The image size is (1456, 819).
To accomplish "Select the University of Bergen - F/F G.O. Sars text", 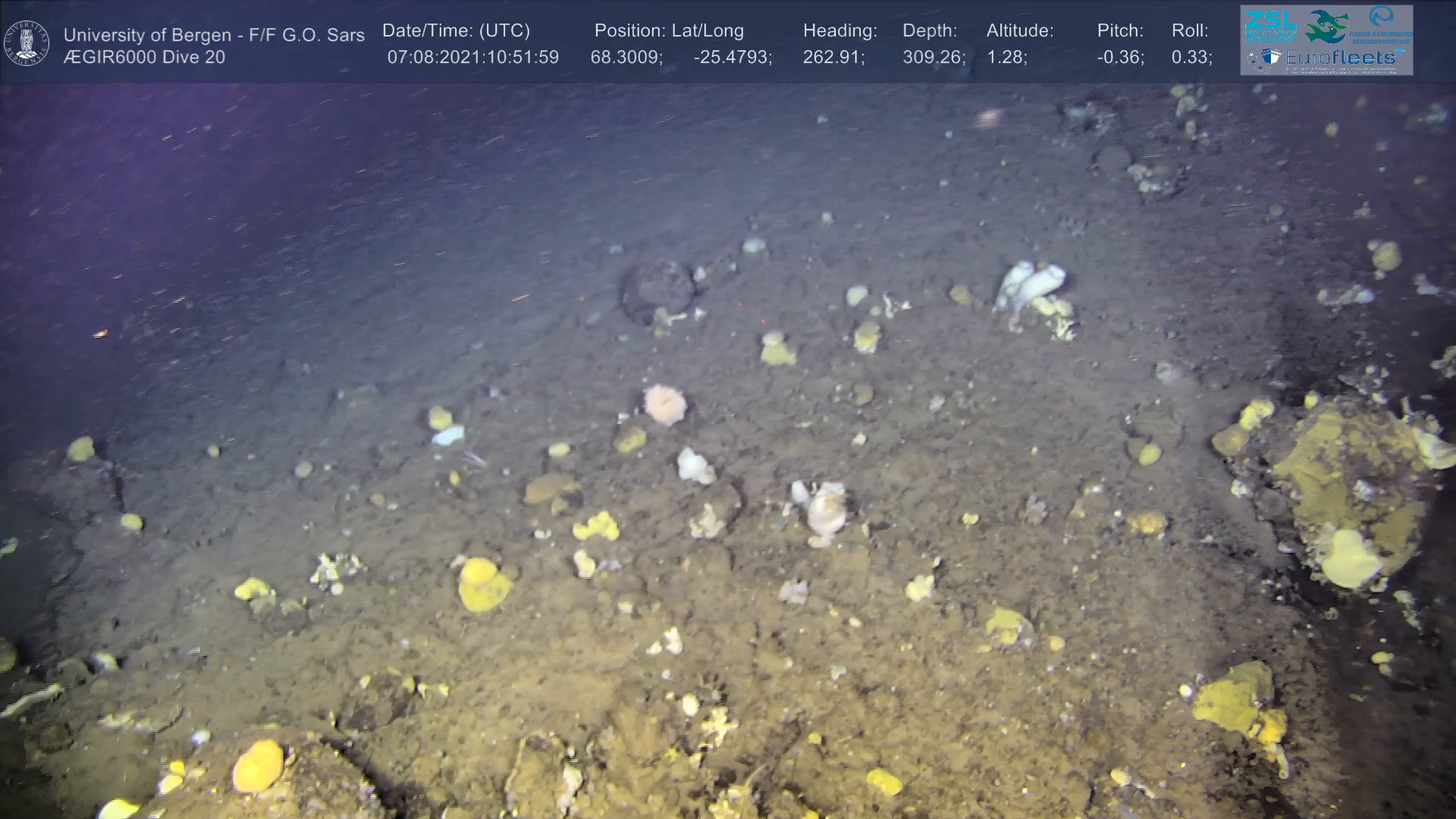I will (214, 35).
